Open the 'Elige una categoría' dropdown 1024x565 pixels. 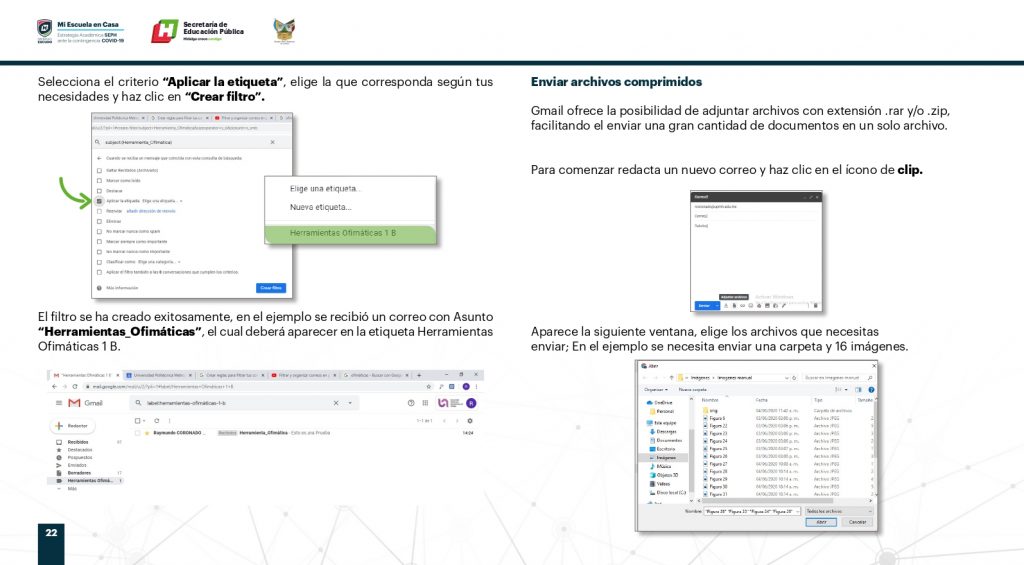click(x=159, y=262)
